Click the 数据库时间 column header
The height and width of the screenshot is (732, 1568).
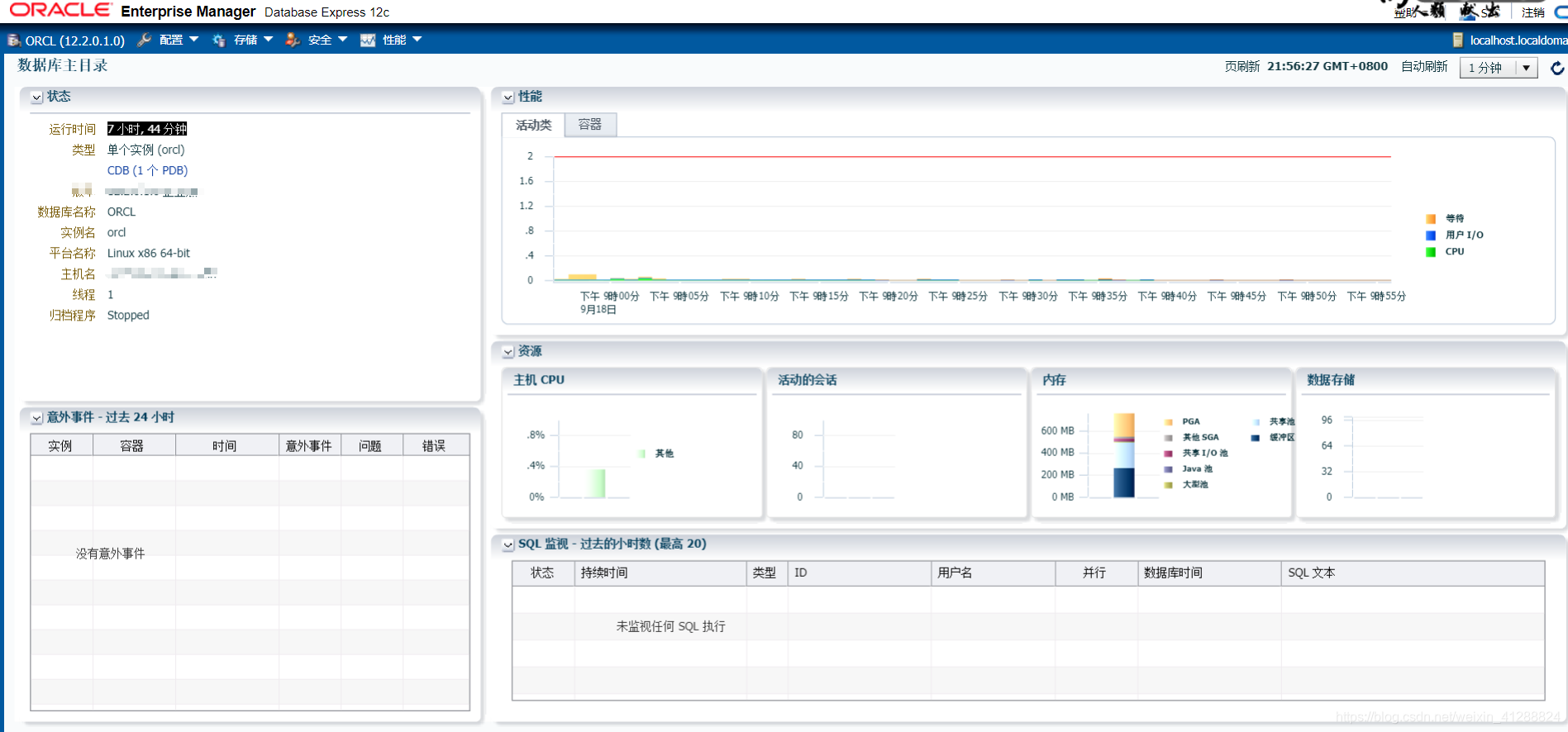click(x=1209, y=573)
